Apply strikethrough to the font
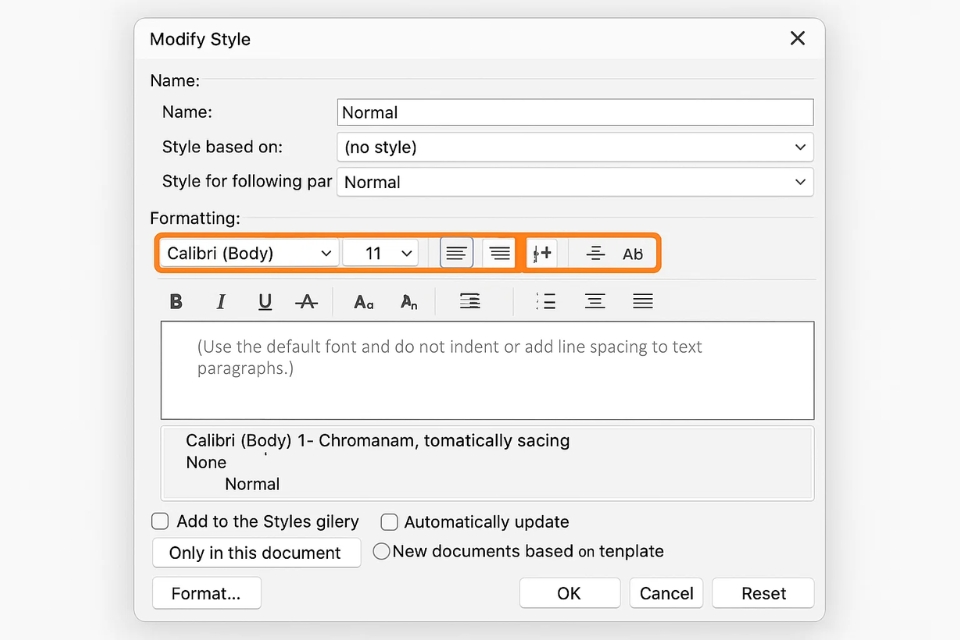960x640 pixels. click(x=307, y=302)
